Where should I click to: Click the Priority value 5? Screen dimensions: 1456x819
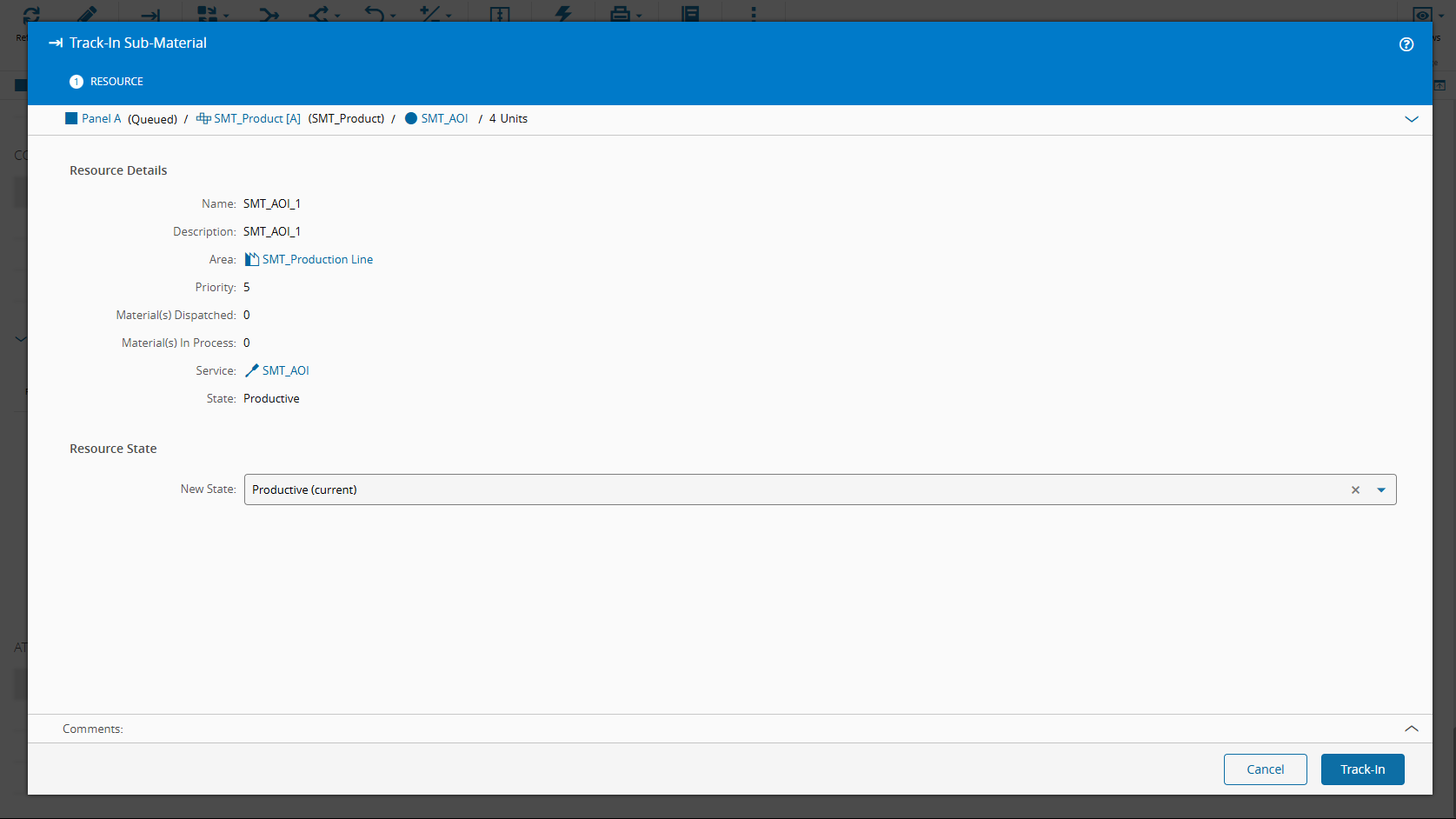coord(247,287)
